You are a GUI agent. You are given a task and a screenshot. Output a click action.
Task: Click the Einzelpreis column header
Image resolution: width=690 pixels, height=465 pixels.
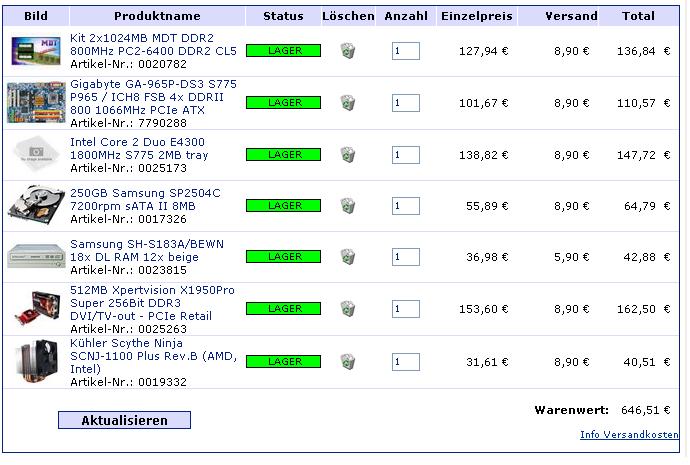477,16
